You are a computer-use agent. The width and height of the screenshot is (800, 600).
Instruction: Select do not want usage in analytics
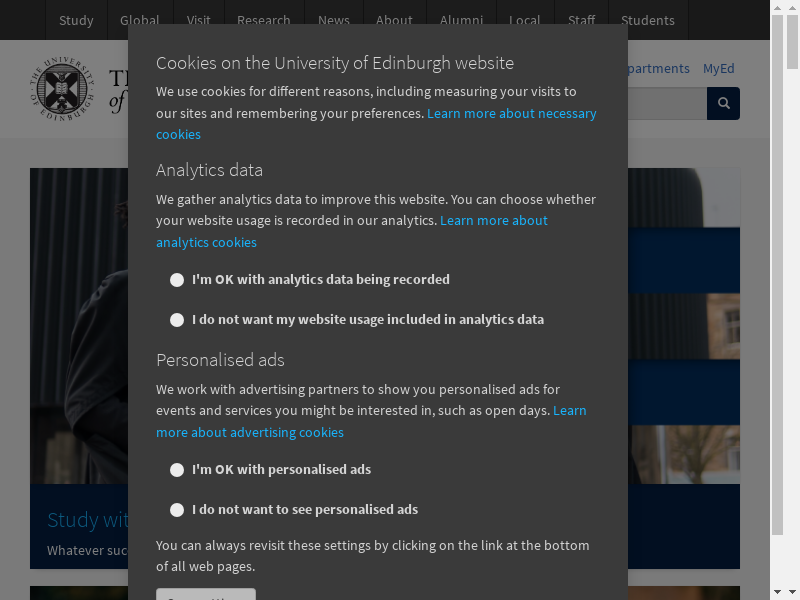point(177,320)
